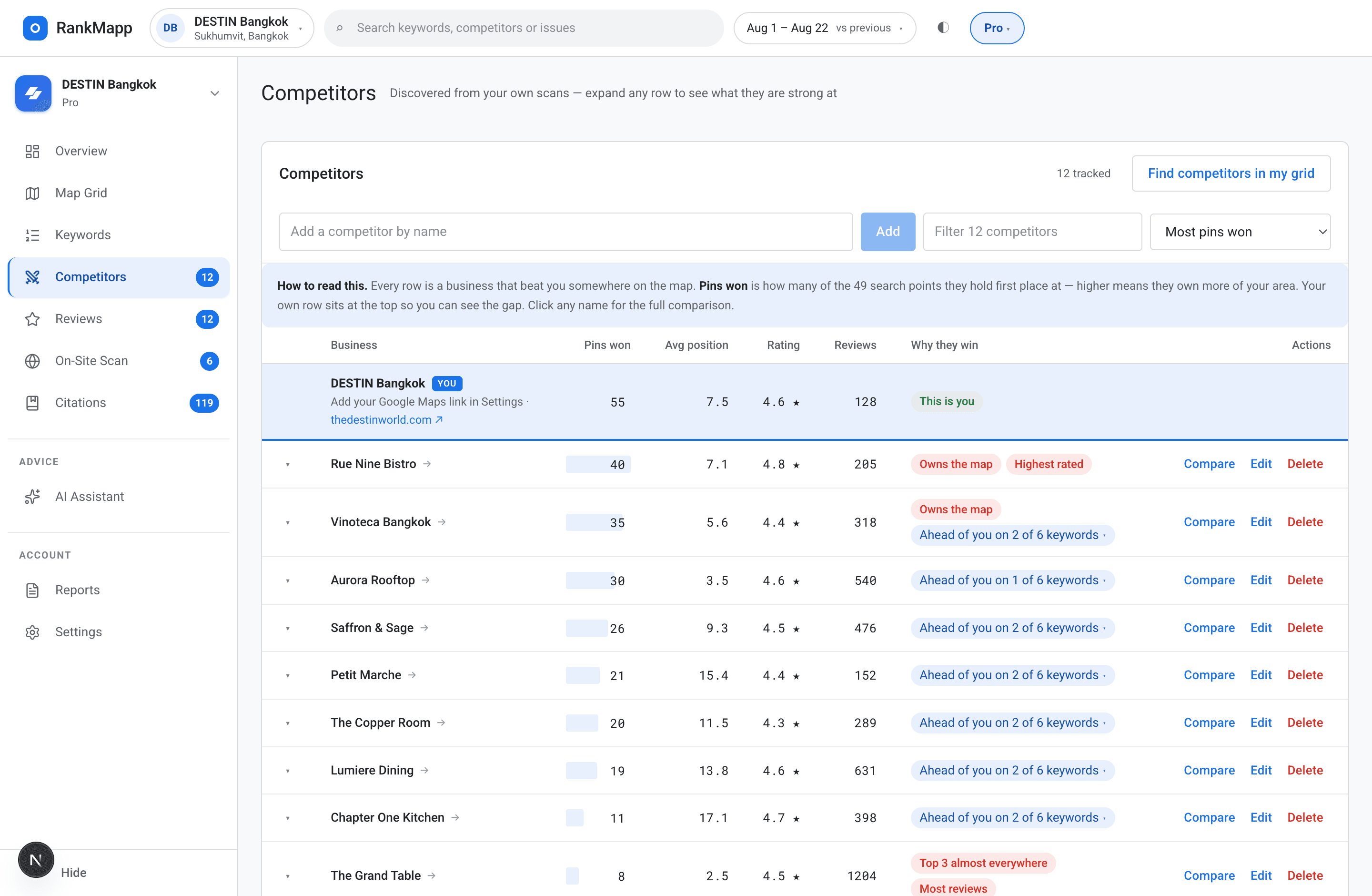Open the DESTIN Bangkok location switcher
1372x896 pixels.
(x=232, y=28)
